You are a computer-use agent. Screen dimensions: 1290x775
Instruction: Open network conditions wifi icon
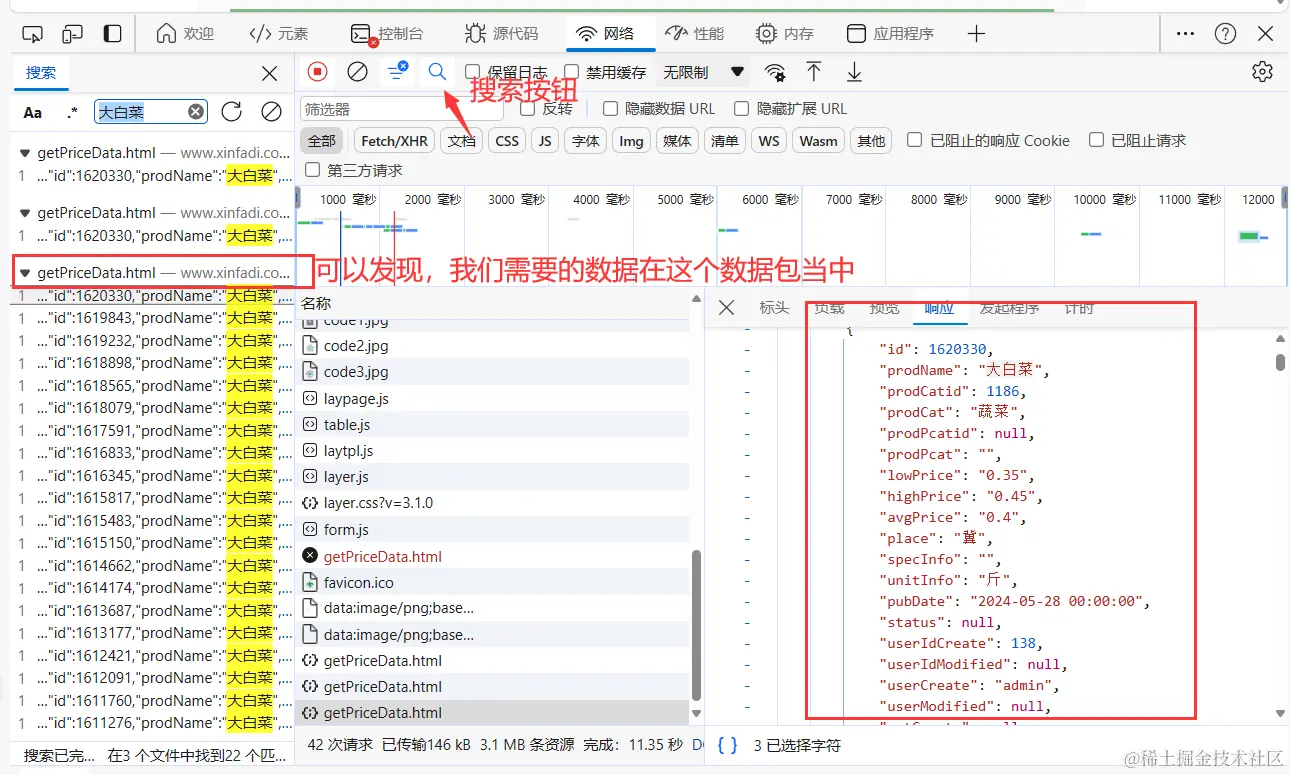[775, 72]
